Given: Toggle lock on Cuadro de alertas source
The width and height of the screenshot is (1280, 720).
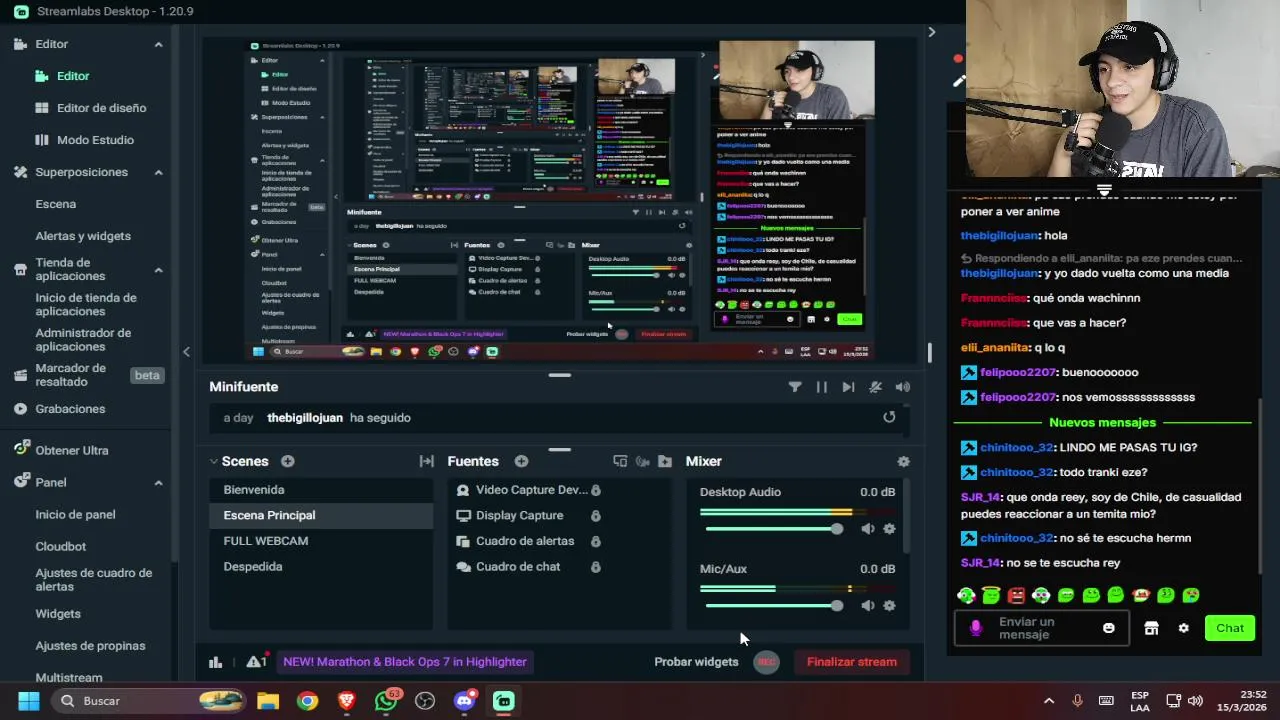Looking at the screenshot, I should (x=596, y=541).
